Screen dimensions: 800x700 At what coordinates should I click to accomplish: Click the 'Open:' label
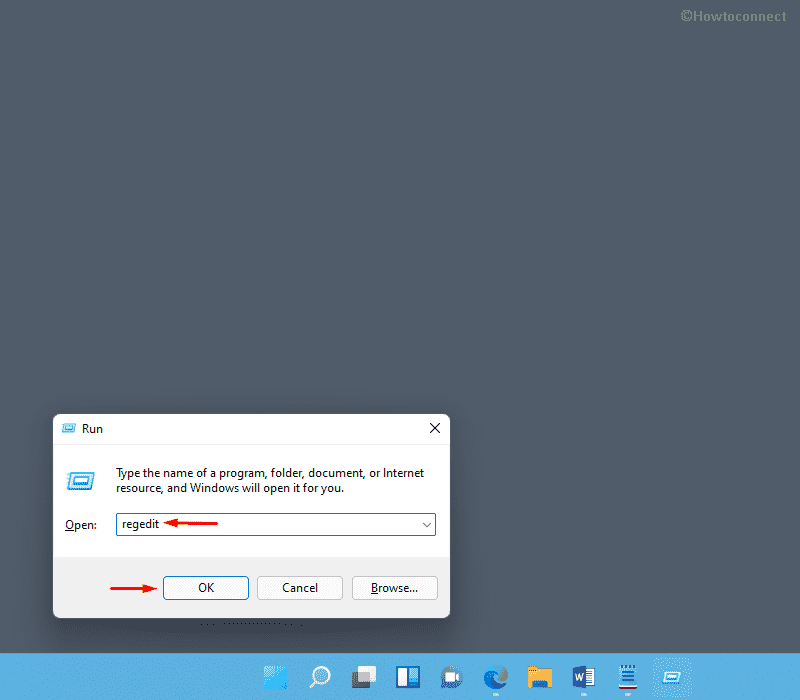coord(81,525)
